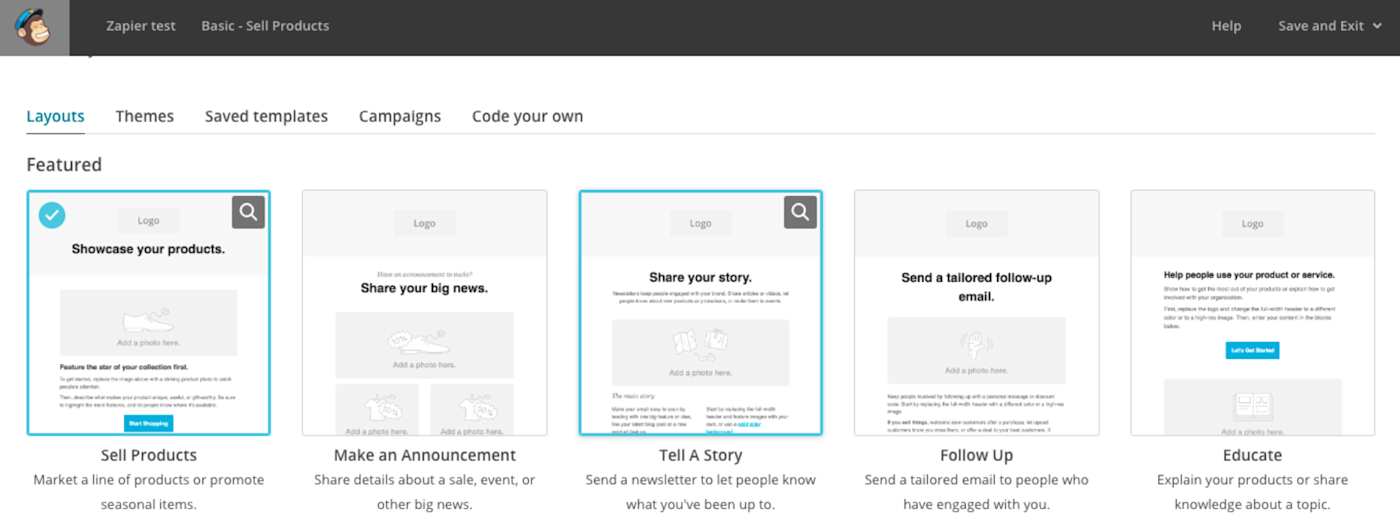Toggle the checkmark on Sell Products layout

[53, 215]
